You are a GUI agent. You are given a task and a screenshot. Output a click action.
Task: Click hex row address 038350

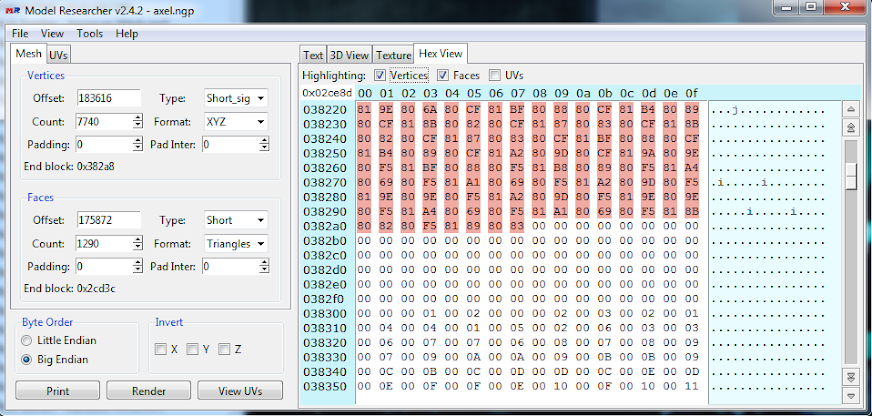point(325,387)
